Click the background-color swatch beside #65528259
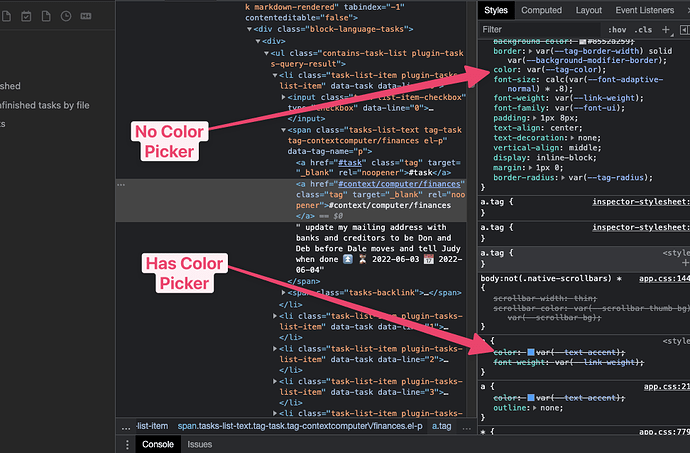Viewport: 690px width, 453px height. pyautogui.click(x=583, y=41)
